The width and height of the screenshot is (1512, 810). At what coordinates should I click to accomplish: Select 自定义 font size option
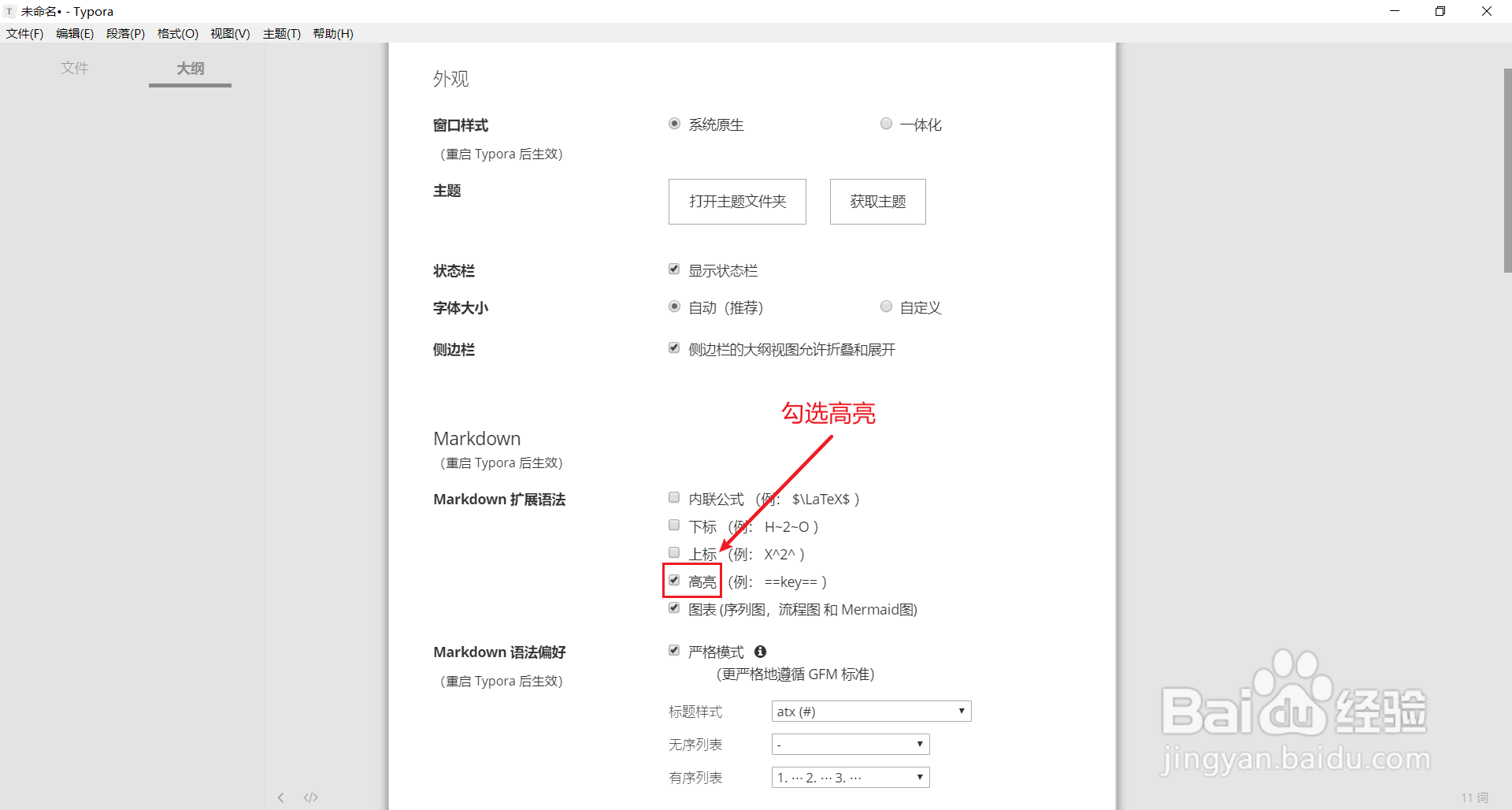click(885, 307)
